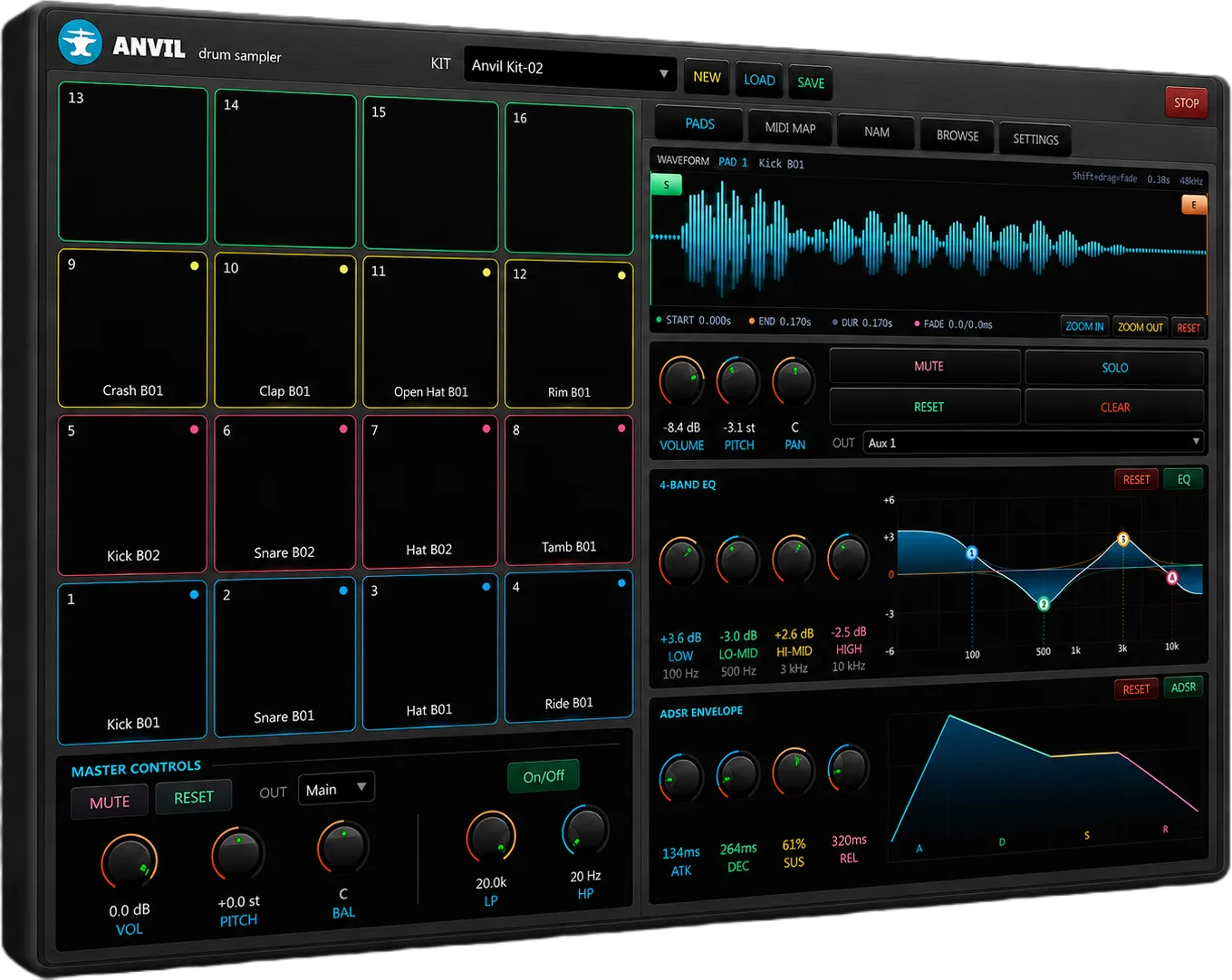Switch to the BROWSE tab

pos(957,136)
